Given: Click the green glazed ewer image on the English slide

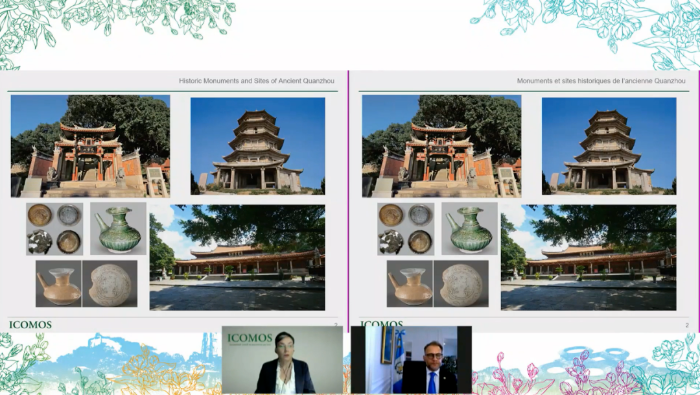Looking at the screenshot, I should click(x=118, y=229).
